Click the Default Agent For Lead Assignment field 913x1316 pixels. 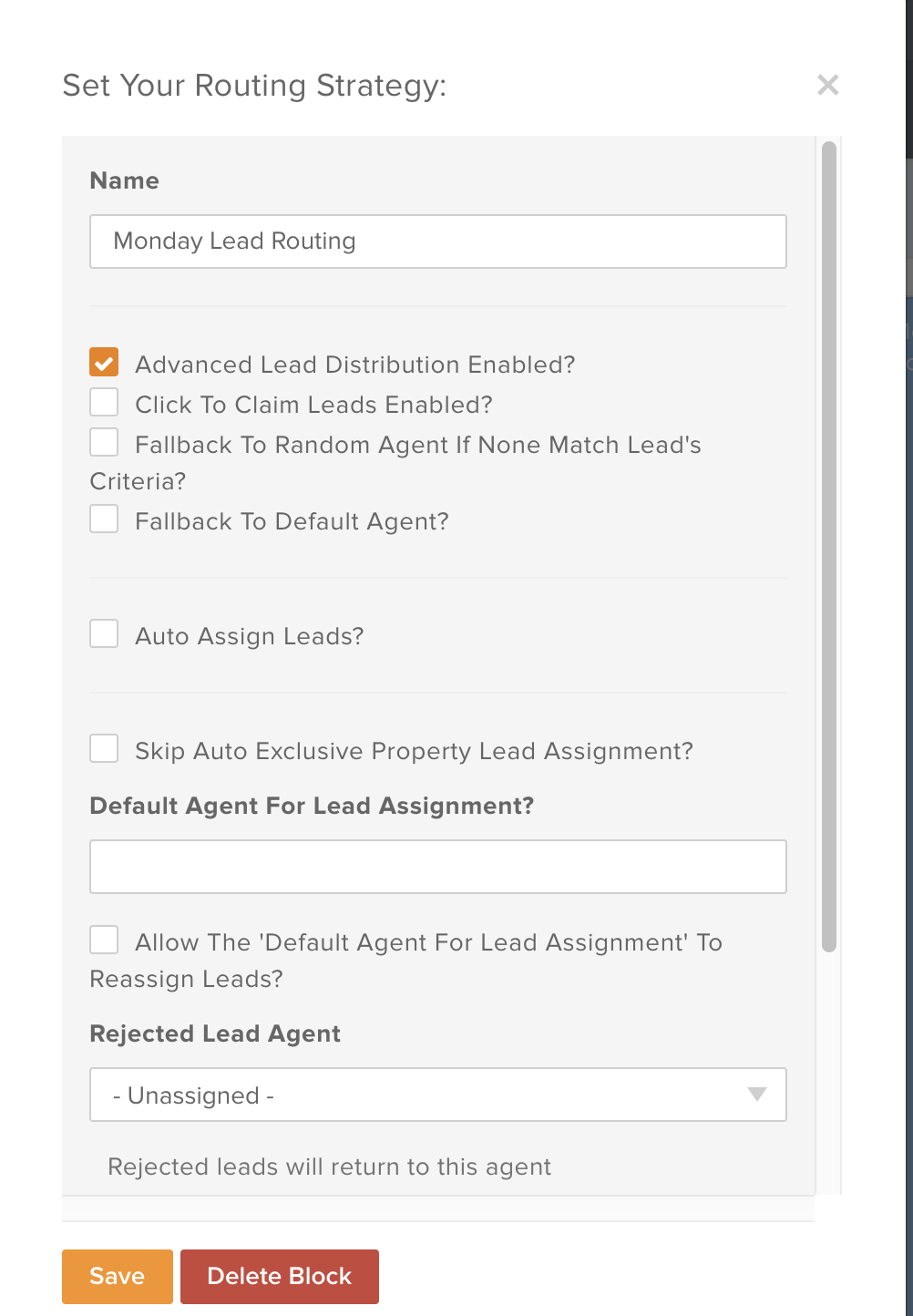click(437, 866)
